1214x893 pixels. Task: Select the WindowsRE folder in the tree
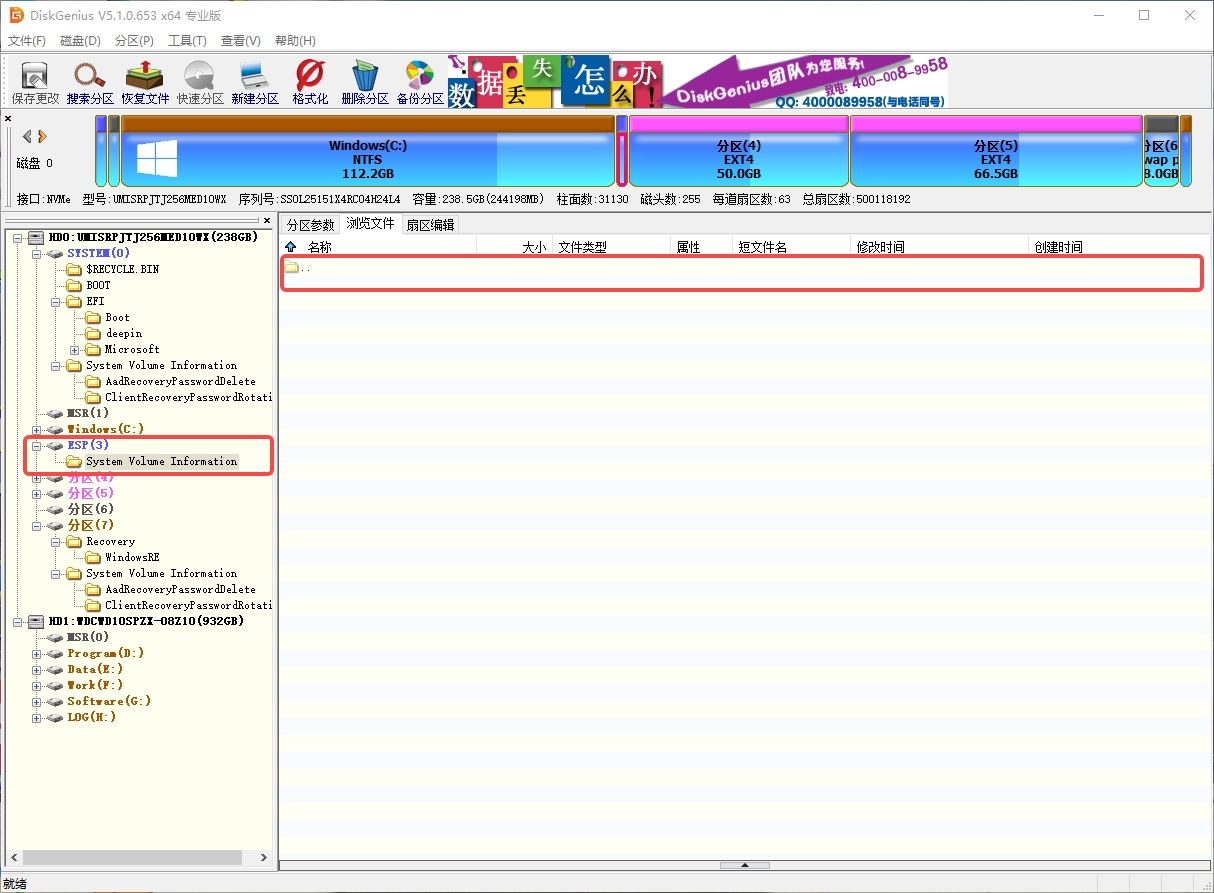click(x=132, y=557)
